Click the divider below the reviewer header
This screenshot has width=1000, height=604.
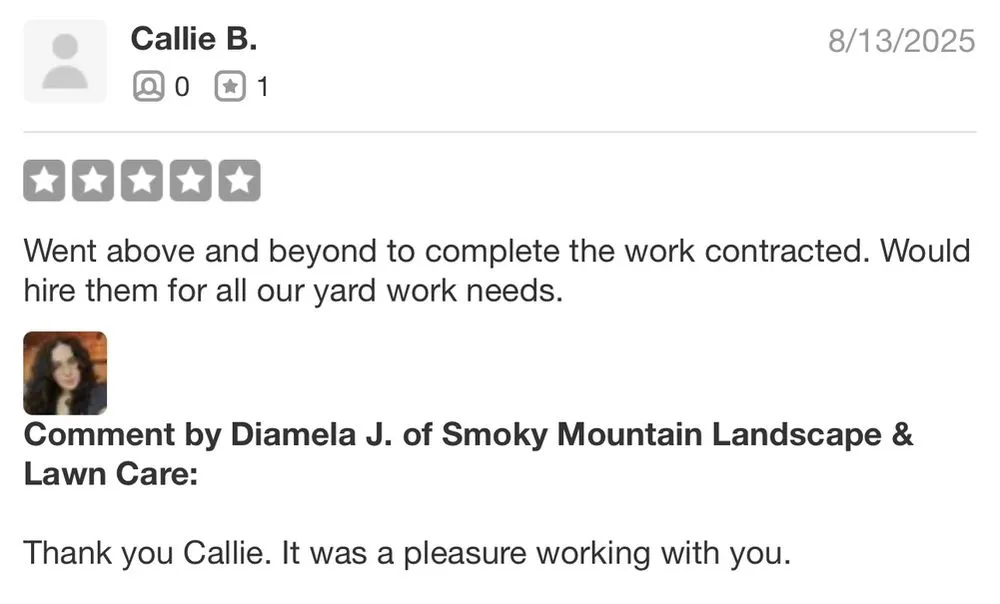tap(499, 128)
